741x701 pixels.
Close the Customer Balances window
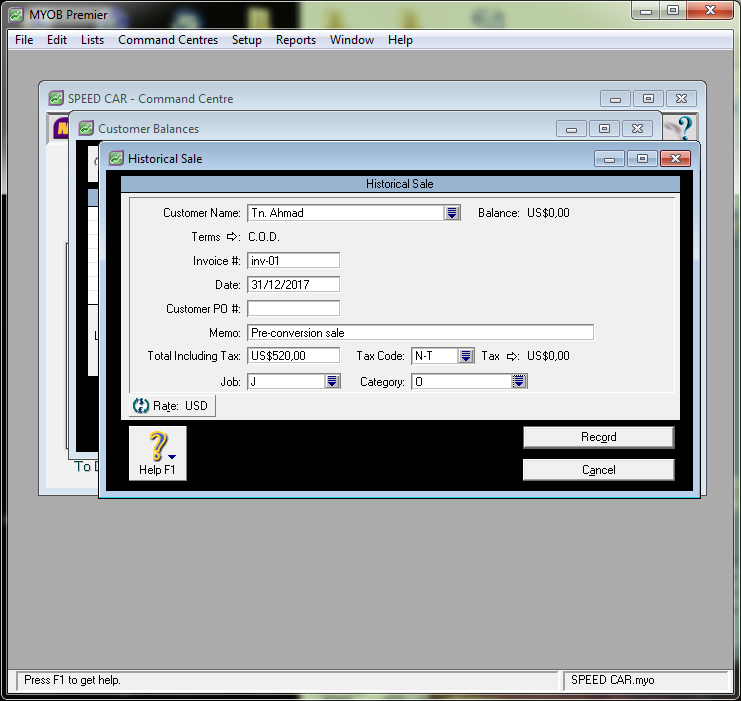click(638, 129)
